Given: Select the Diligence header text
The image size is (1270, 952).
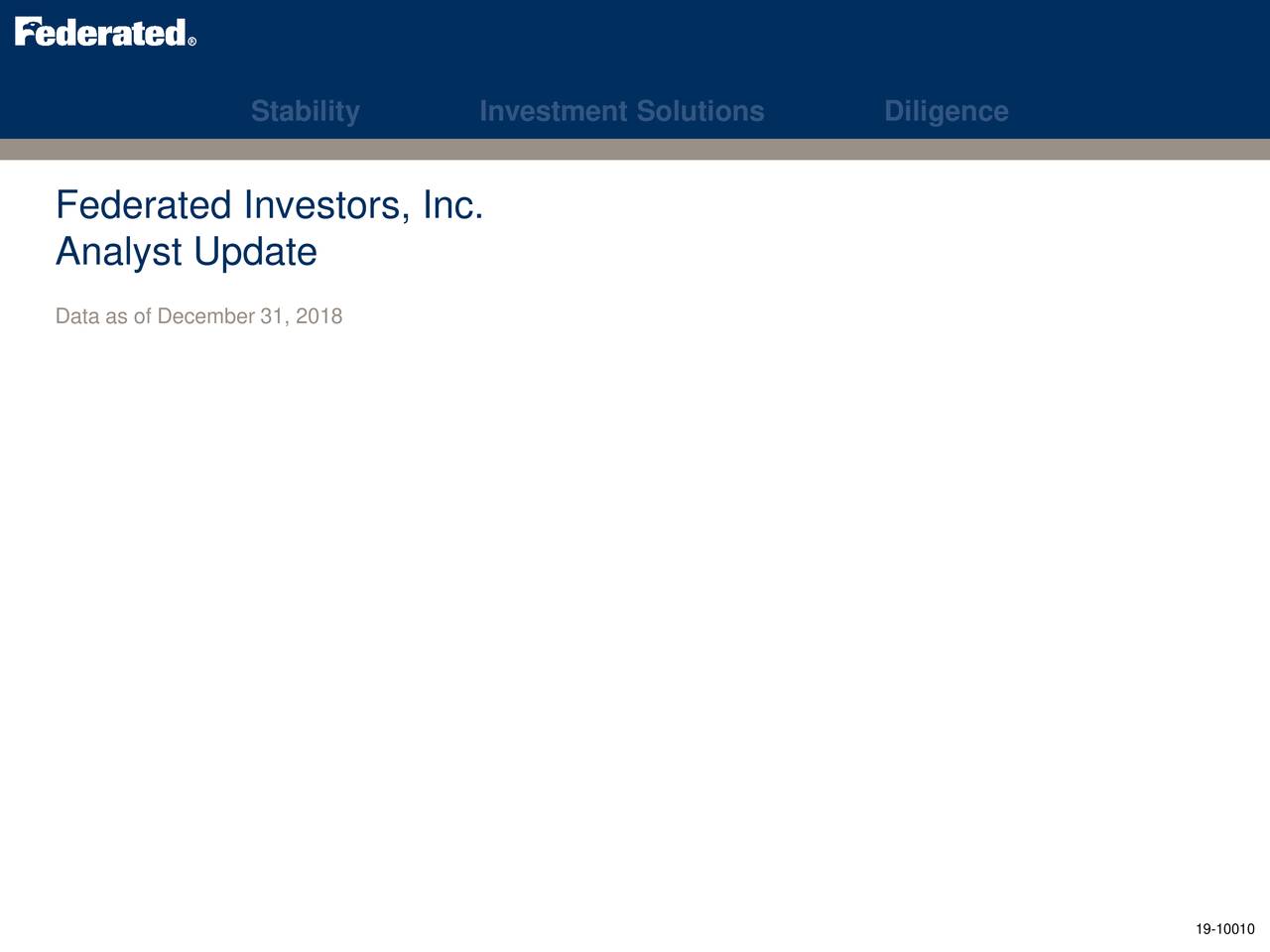Looking at the screenshot, I should (947, 111).
